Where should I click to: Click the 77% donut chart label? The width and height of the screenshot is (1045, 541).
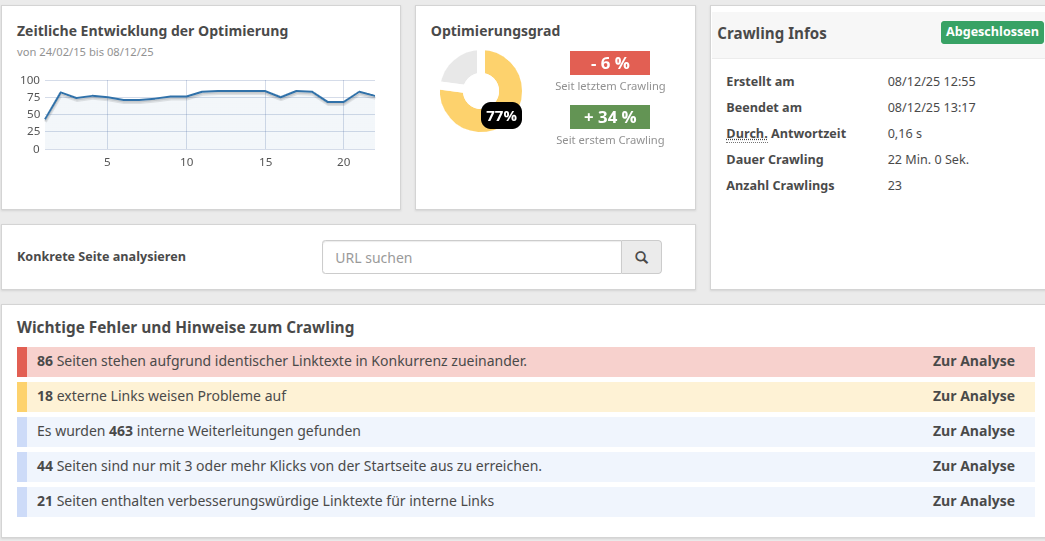point(501,116)
